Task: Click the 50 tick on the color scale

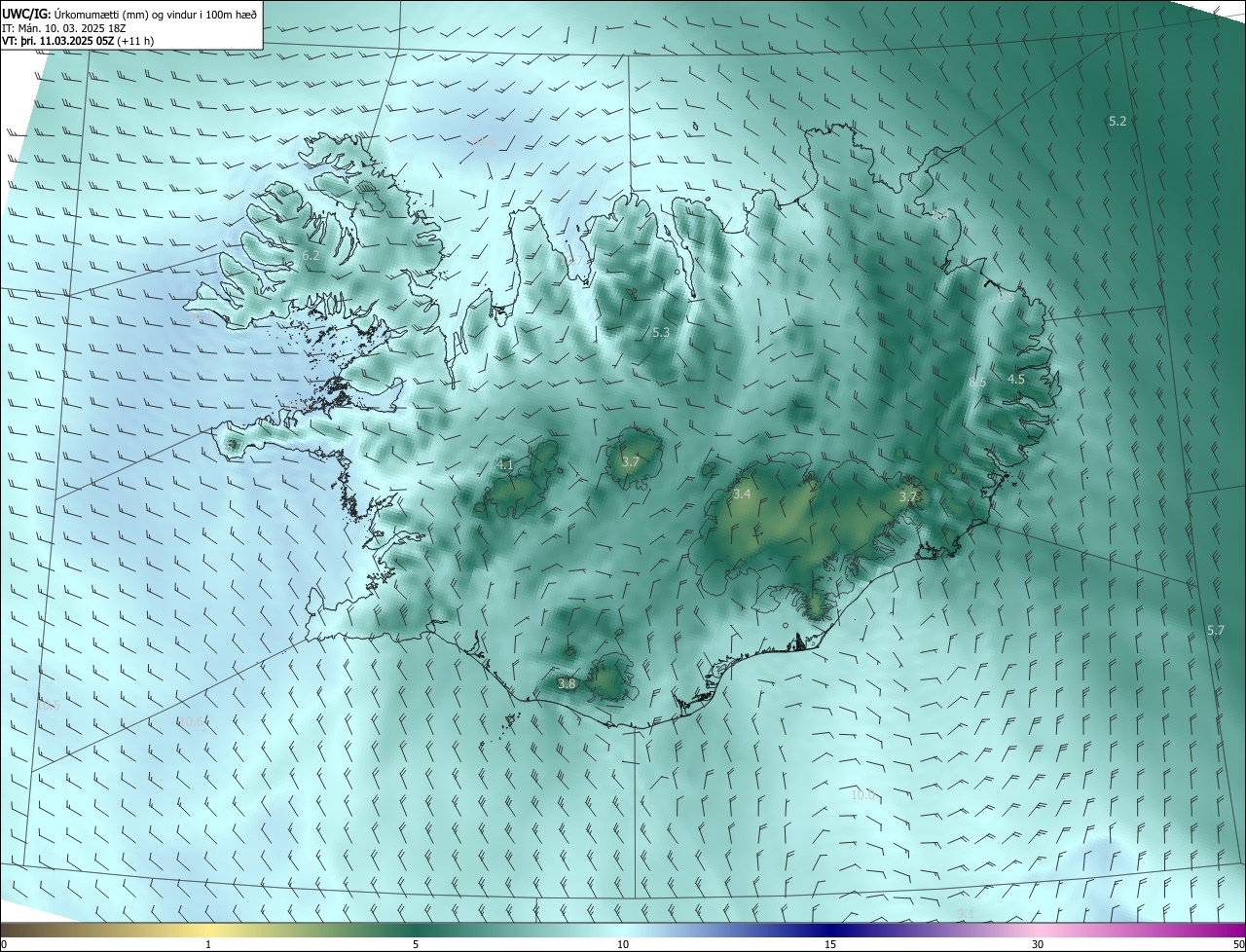Action: pyautogui.click(x=1238, y=944)
